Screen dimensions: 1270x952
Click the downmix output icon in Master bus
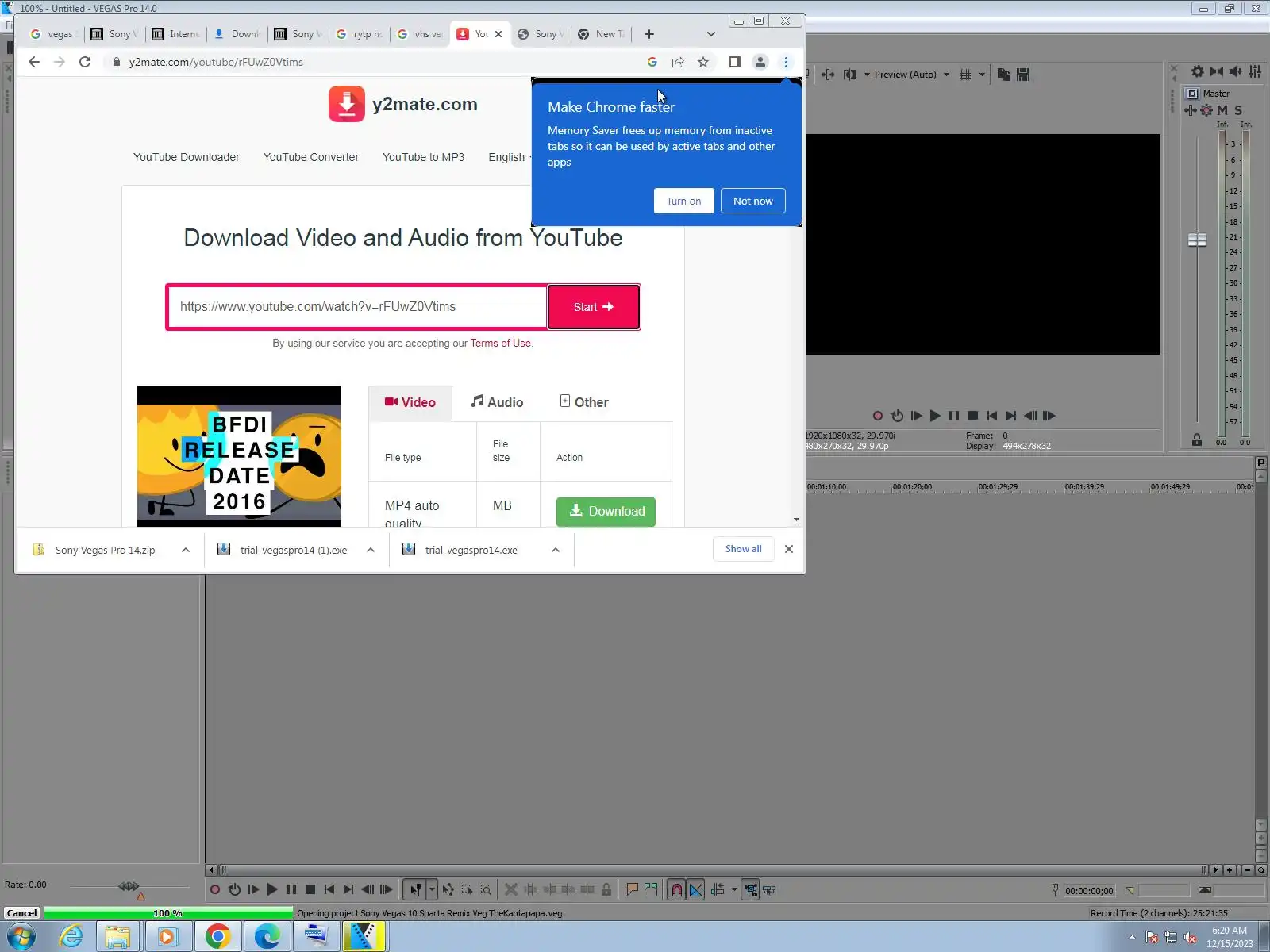1217,71
